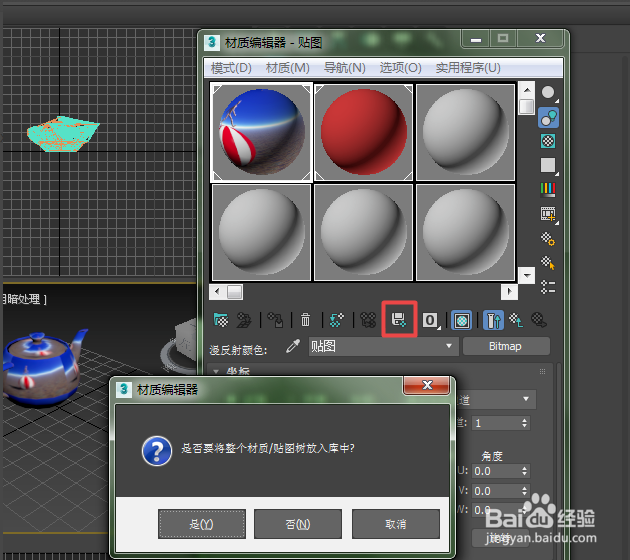
Task: Click the V angle value field 0.0
Action: click(496, 491)
